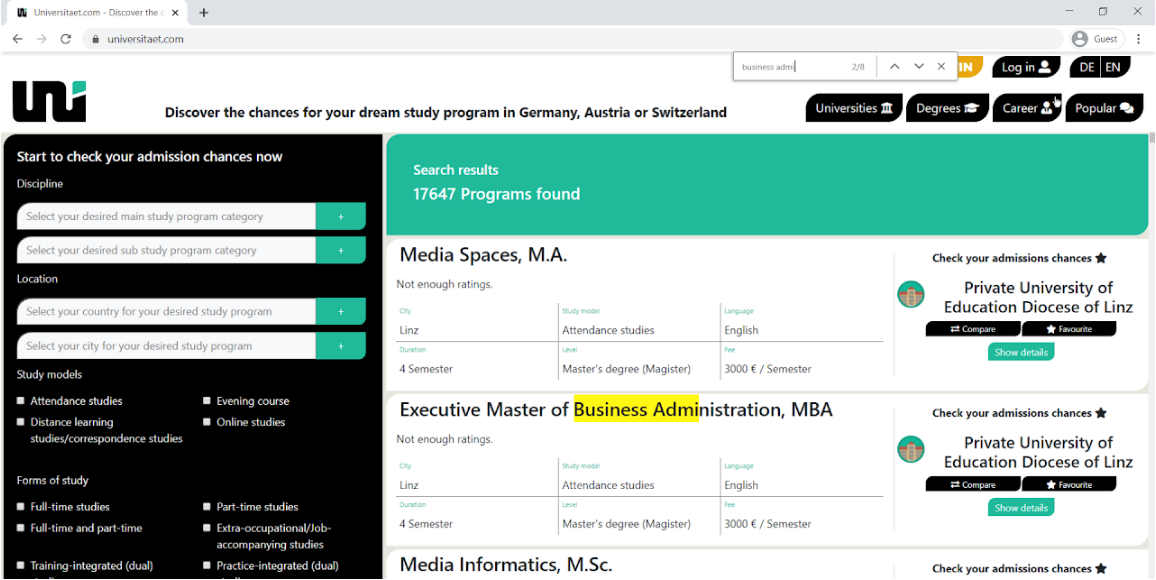Tick the Online studies checkbox

tap(207, 422)
